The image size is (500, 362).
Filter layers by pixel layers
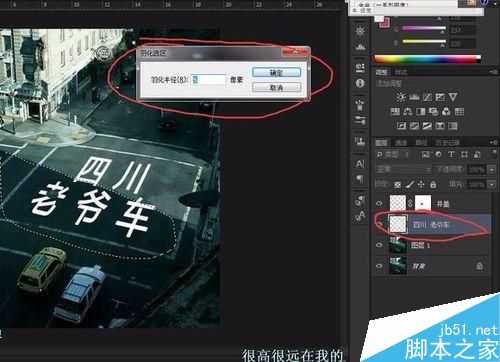425,155
